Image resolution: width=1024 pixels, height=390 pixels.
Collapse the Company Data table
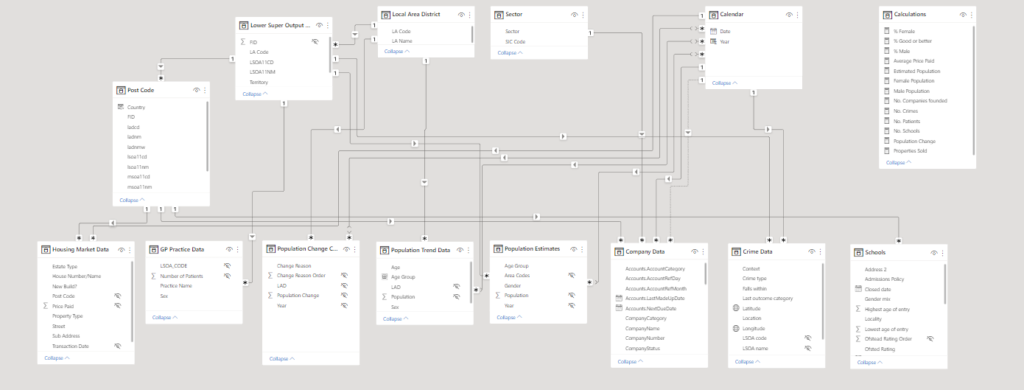point(630,361)
